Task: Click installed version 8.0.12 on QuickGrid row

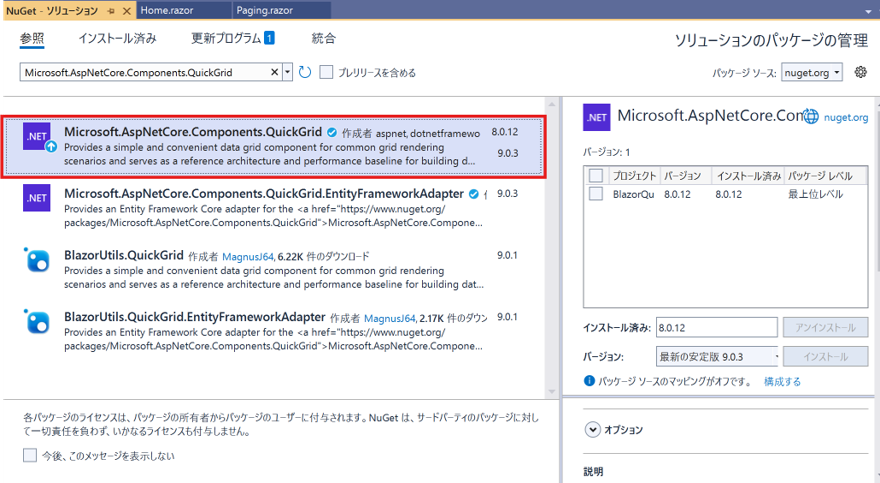Action: pyautogui.click(x=505, y=132)
